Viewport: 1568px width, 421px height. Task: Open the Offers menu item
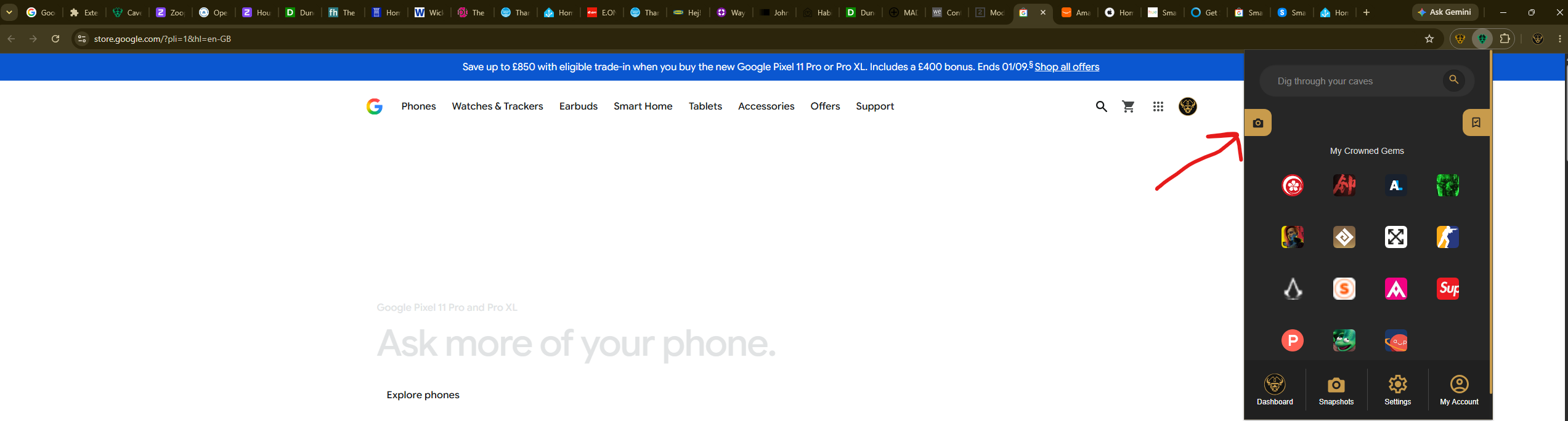coord(826,106)
